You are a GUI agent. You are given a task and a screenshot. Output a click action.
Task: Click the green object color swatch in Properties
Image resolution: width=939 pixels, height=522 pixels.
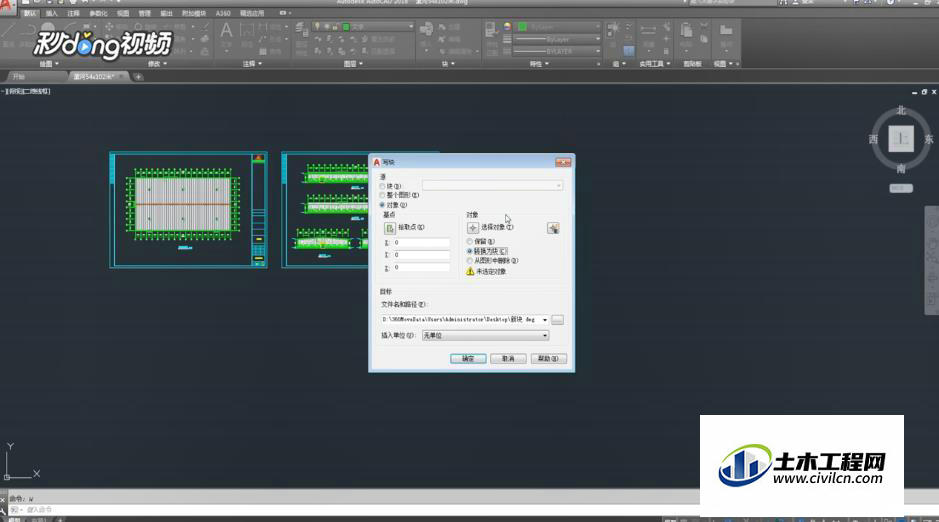(522, 27)
